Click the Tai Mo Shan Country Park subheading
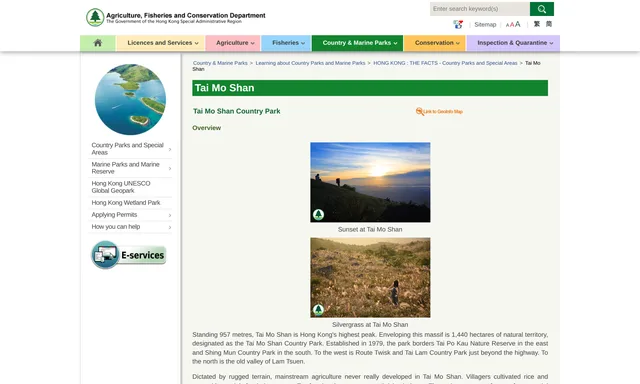This screenshot has height=384, width=640. 237,111
